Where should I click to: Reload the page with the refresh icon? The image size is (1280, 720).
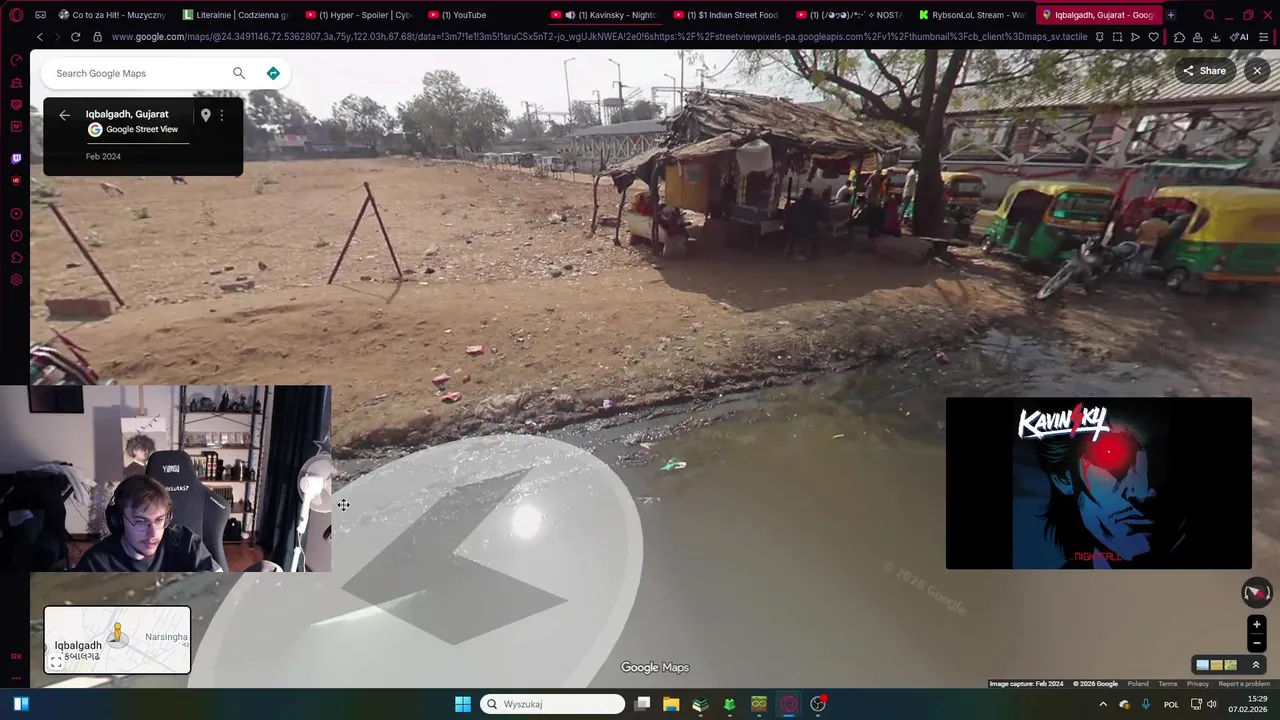75,37
